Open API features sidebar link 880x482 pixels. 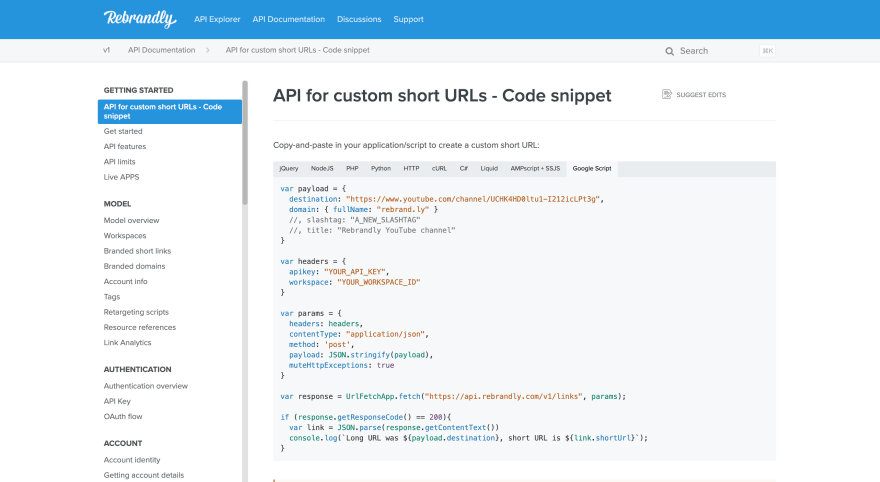coord(125,146)
